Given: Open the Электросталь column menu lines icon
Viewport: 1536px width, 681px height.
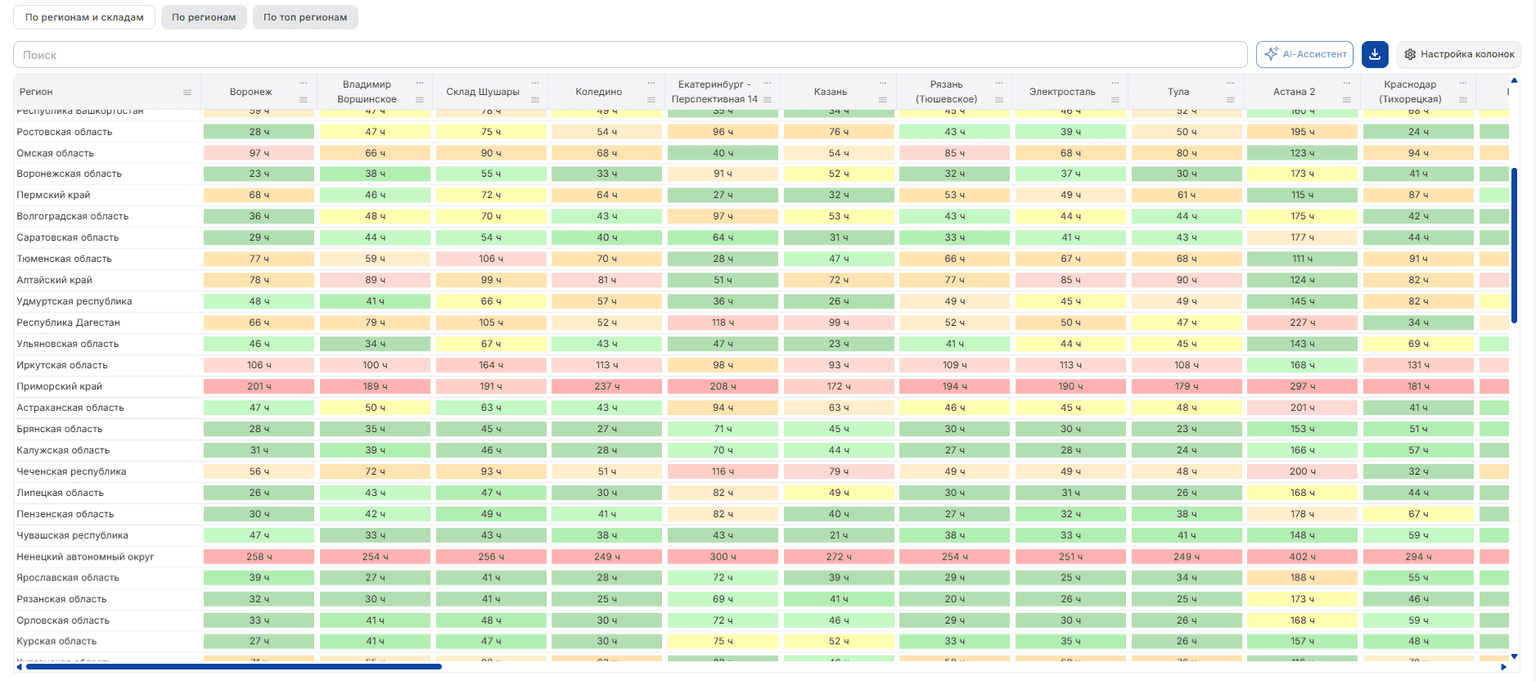Looking at the screenshot, I should 1115,99.
